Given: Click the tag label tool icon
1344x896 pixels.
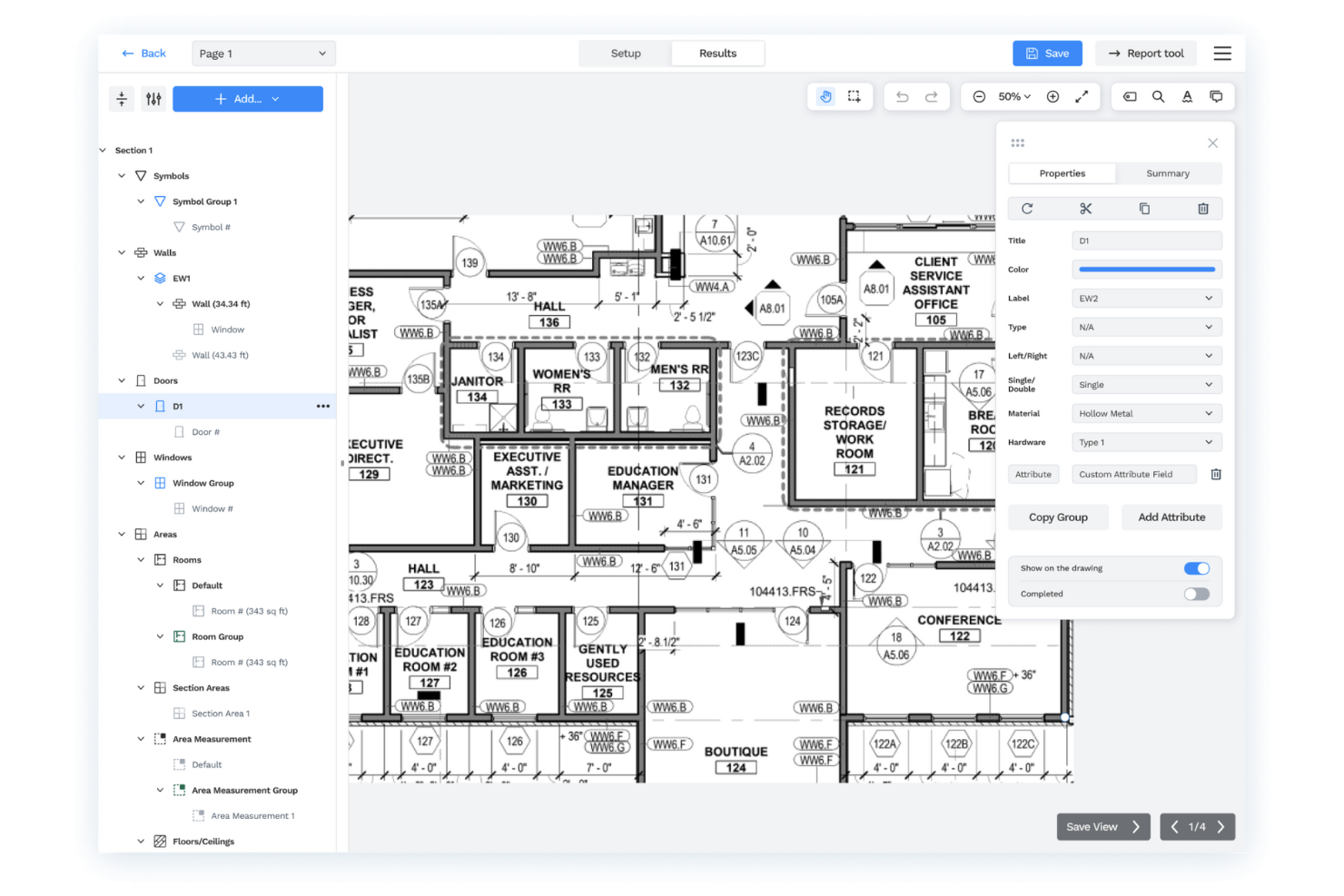Looking at the screenshot, I should 1130,96.
